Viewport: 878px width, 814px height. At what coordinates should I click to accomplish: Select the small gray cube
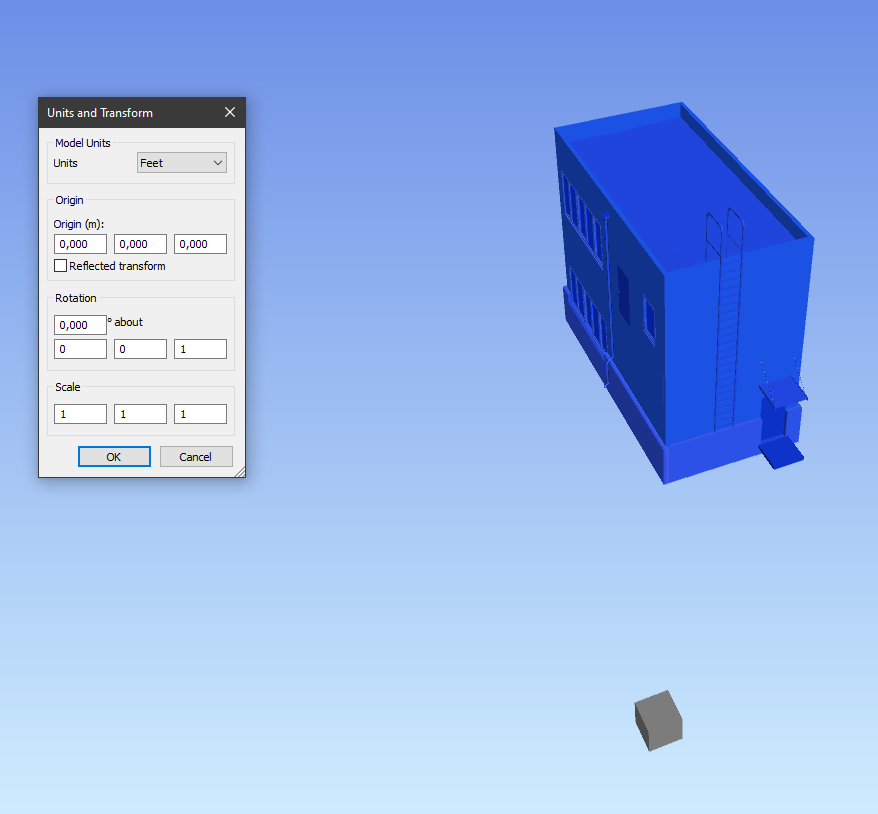(x=659, y=721)
